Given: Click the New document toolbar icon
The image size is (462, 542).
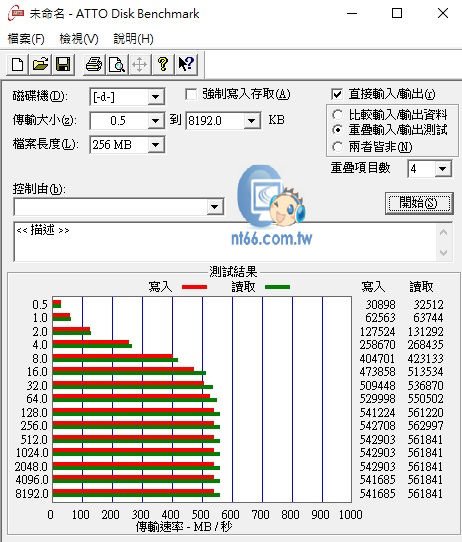Looking at the screenshot, I should (18, 64).
